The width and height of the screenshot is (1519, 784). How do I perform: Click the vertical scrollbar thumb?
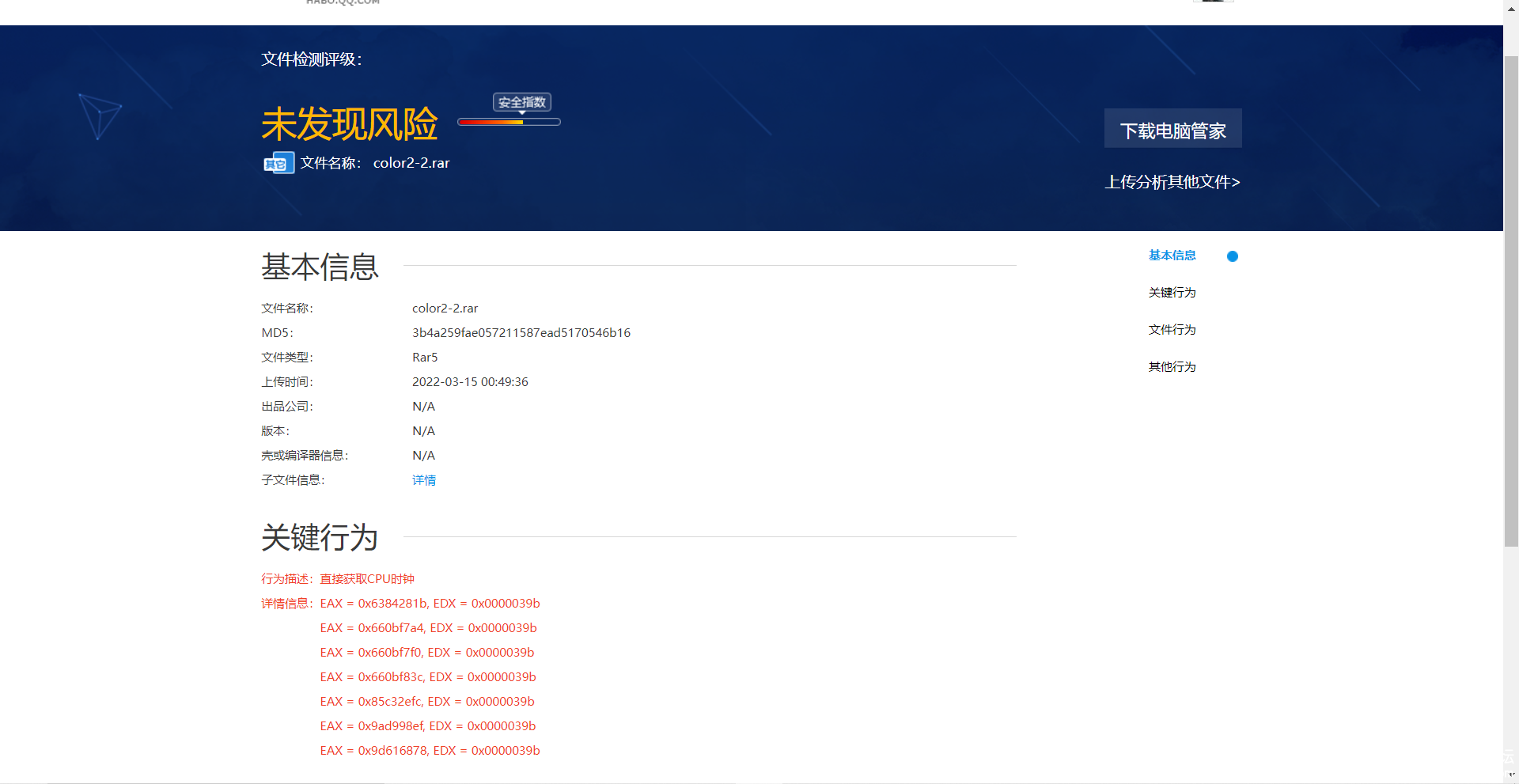[x=1511, y=301]
